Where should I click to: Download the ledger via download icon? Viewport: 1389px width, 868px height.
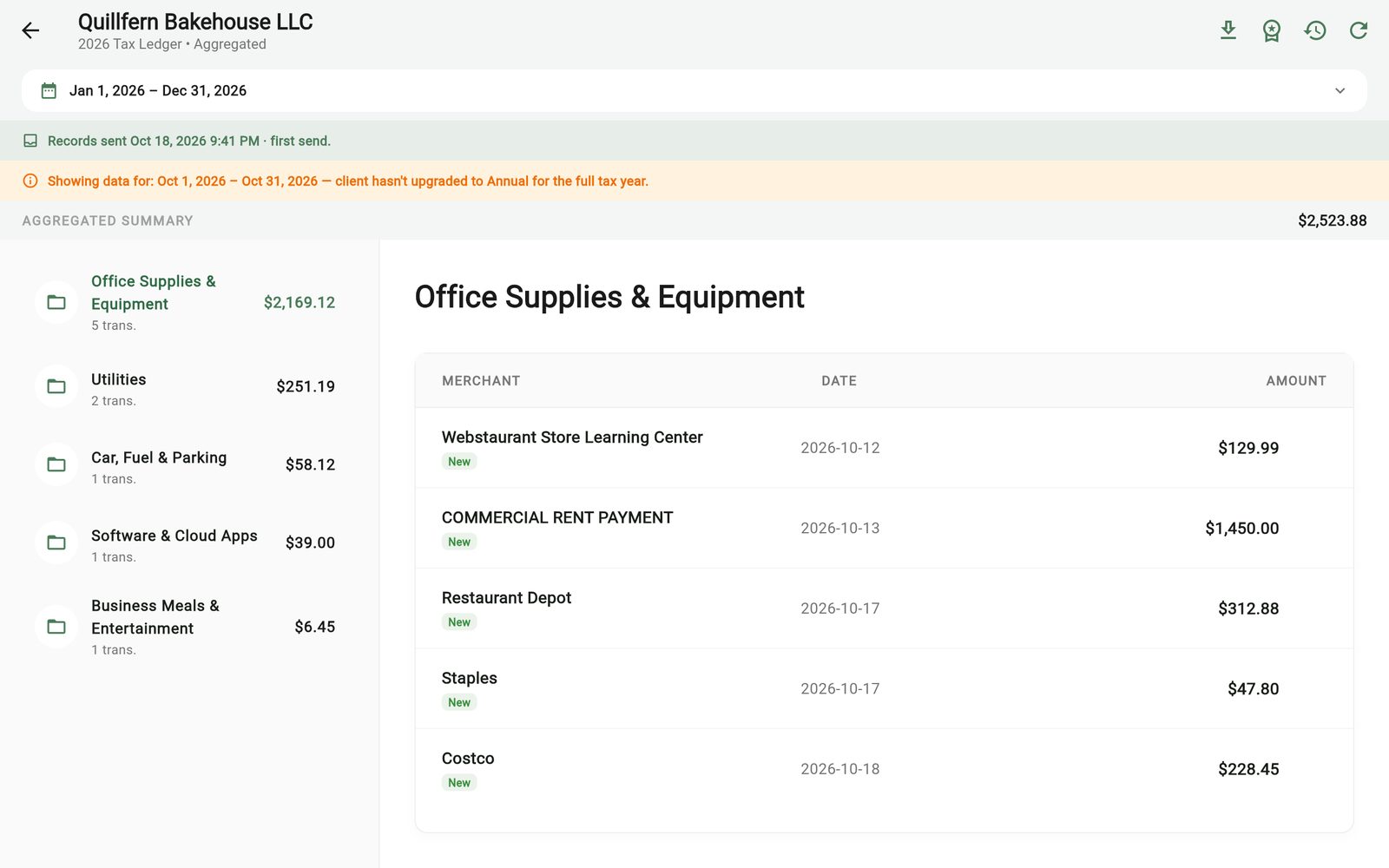[x=1228, y=30]
